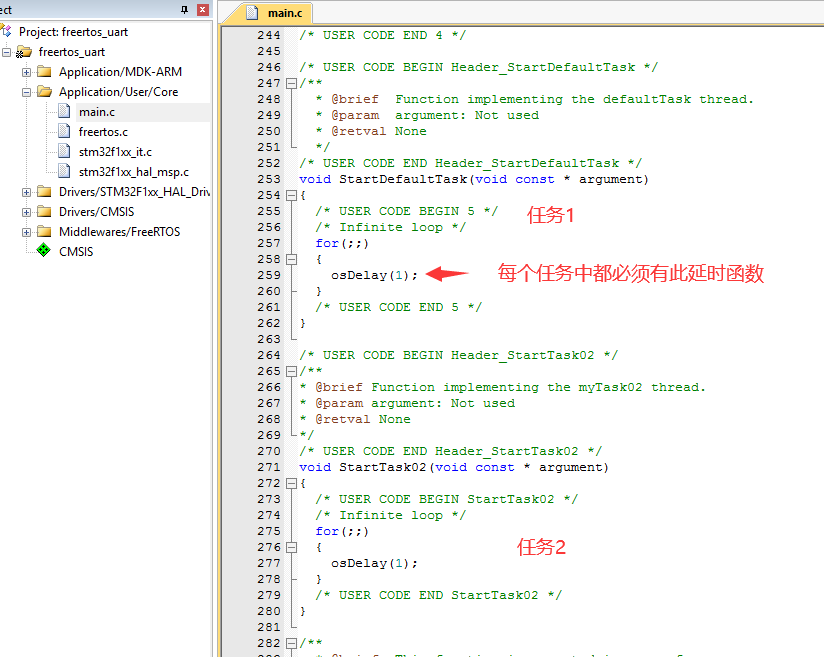This screenshot has width=824, height=657.
Task: Expand the Application/MDK-ARM group
Action: pos(26,72)
